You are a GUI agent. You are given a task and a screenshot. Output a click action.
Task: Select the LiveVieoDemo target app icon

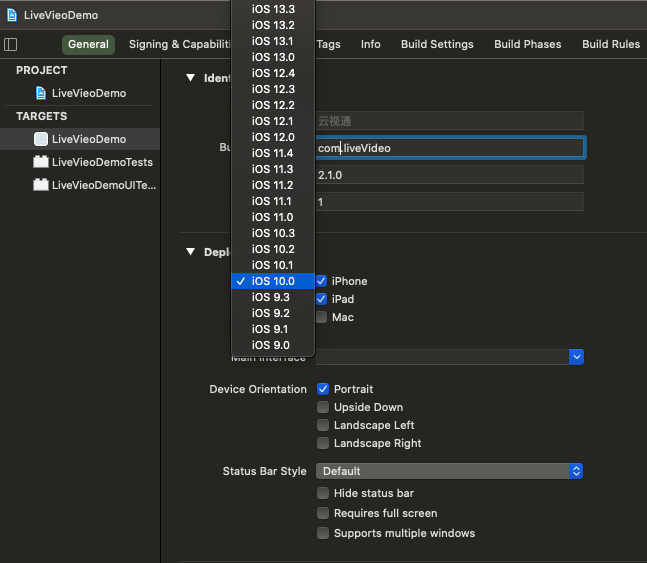click(x=41, y=139)
